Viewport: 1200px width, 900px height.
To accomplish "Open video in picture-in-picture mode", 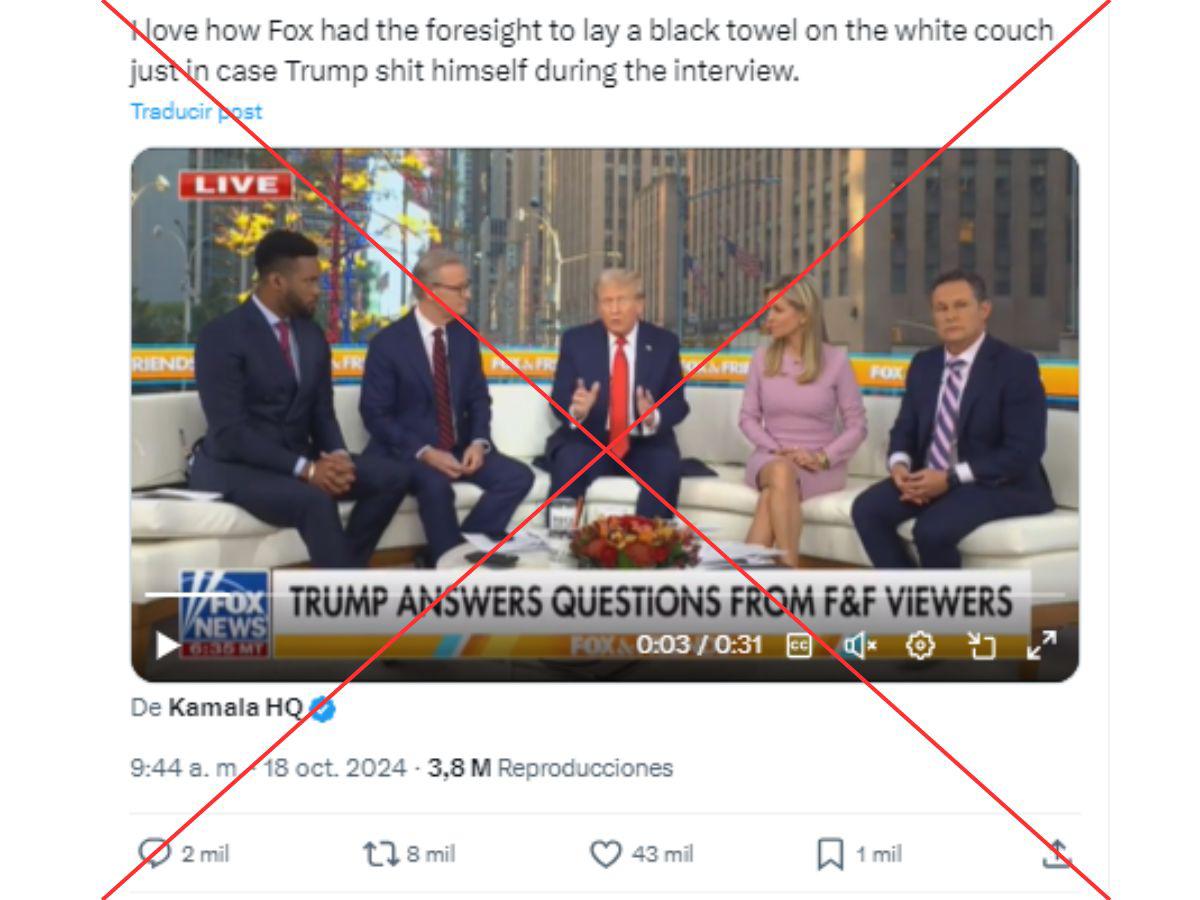I will pyautogui.click(x=982, y=646).
